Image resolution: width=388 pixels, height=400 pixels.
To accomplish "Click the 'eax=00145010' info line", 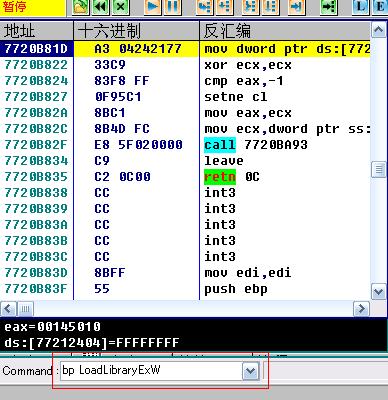I will coord(52,327).
